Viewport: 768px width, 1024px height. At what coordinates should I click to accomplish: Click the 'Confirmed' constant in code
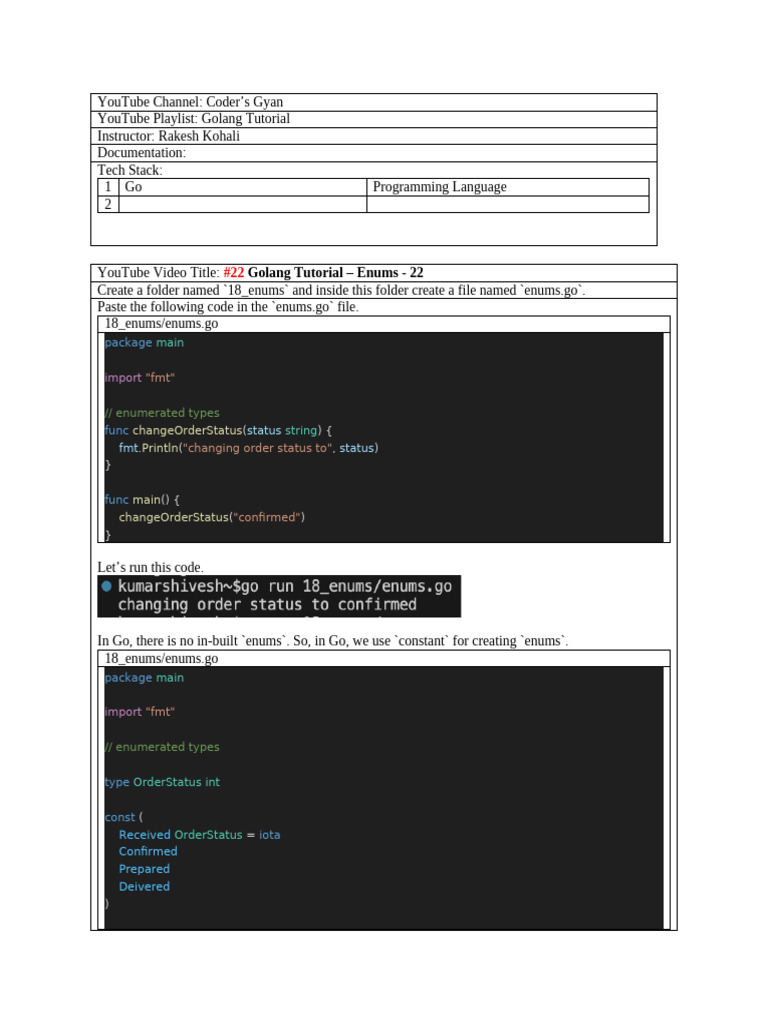148,852
